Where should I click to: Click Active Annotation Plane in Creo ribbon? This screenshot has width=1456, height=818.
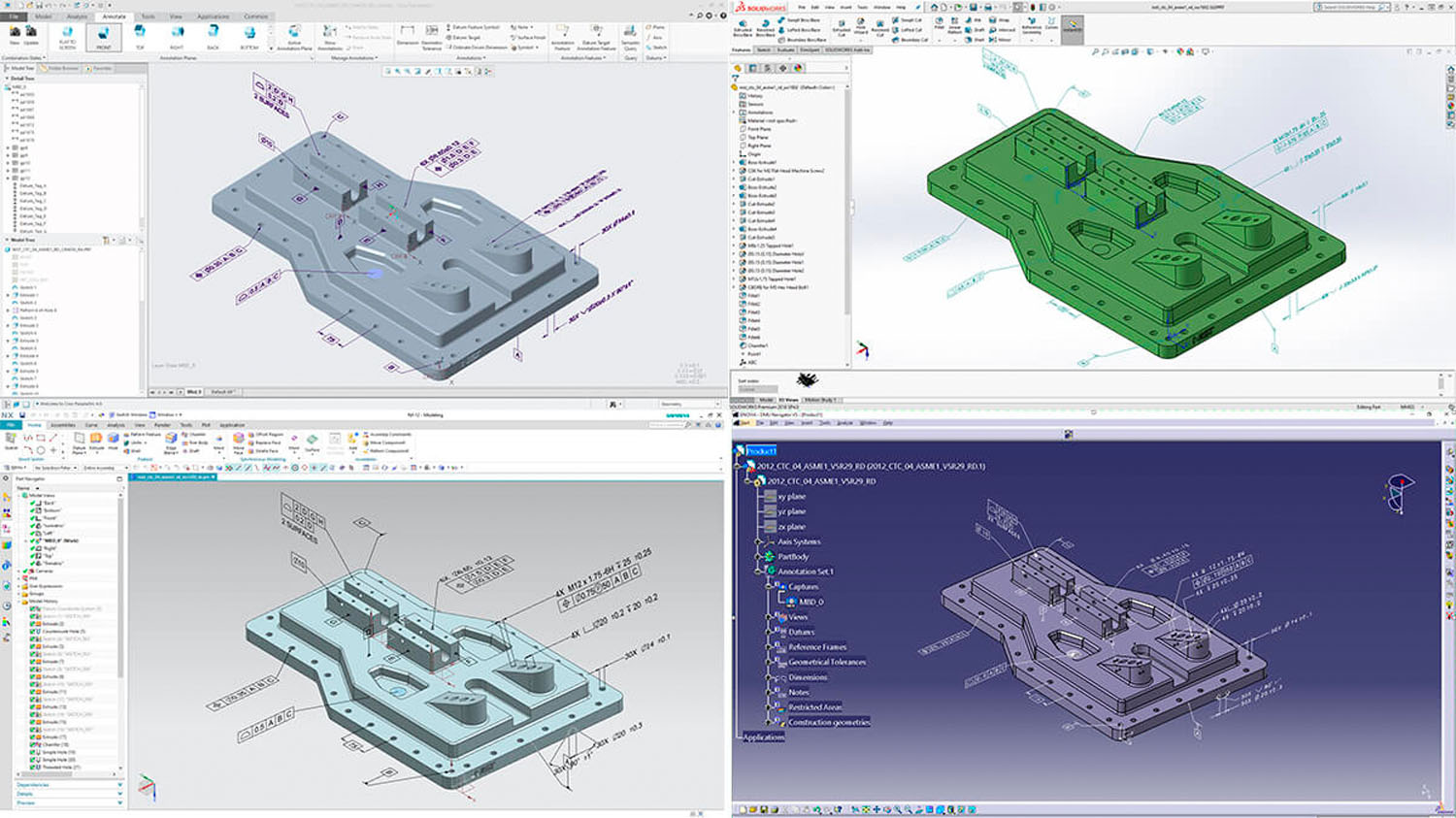tap(294, 39)
